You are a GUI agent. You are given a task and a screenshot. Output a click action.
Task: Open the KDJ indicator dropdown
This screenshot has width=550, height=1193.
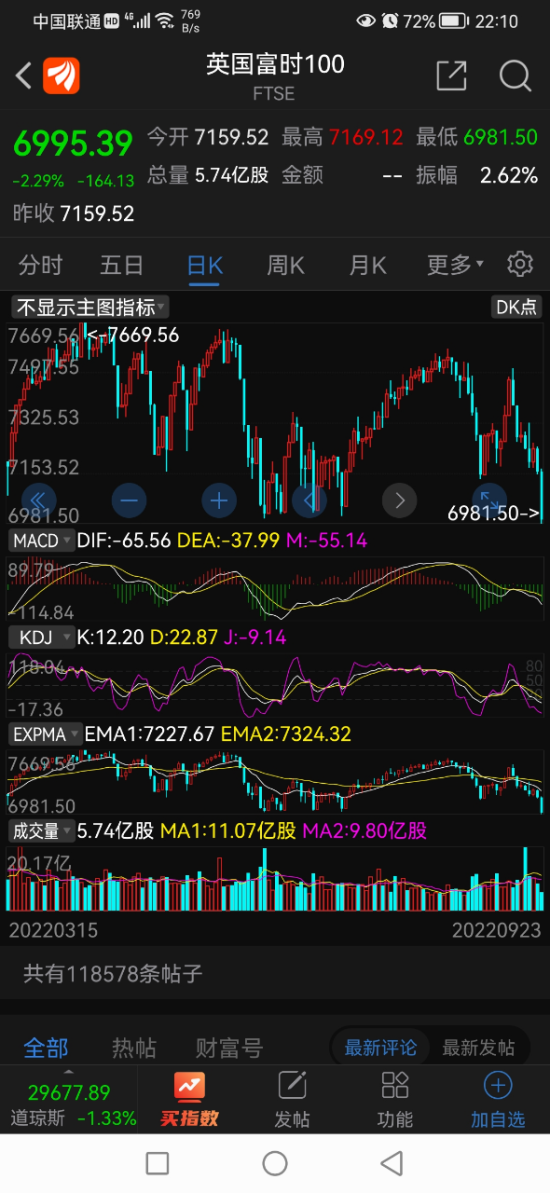[x=42, y=637]
